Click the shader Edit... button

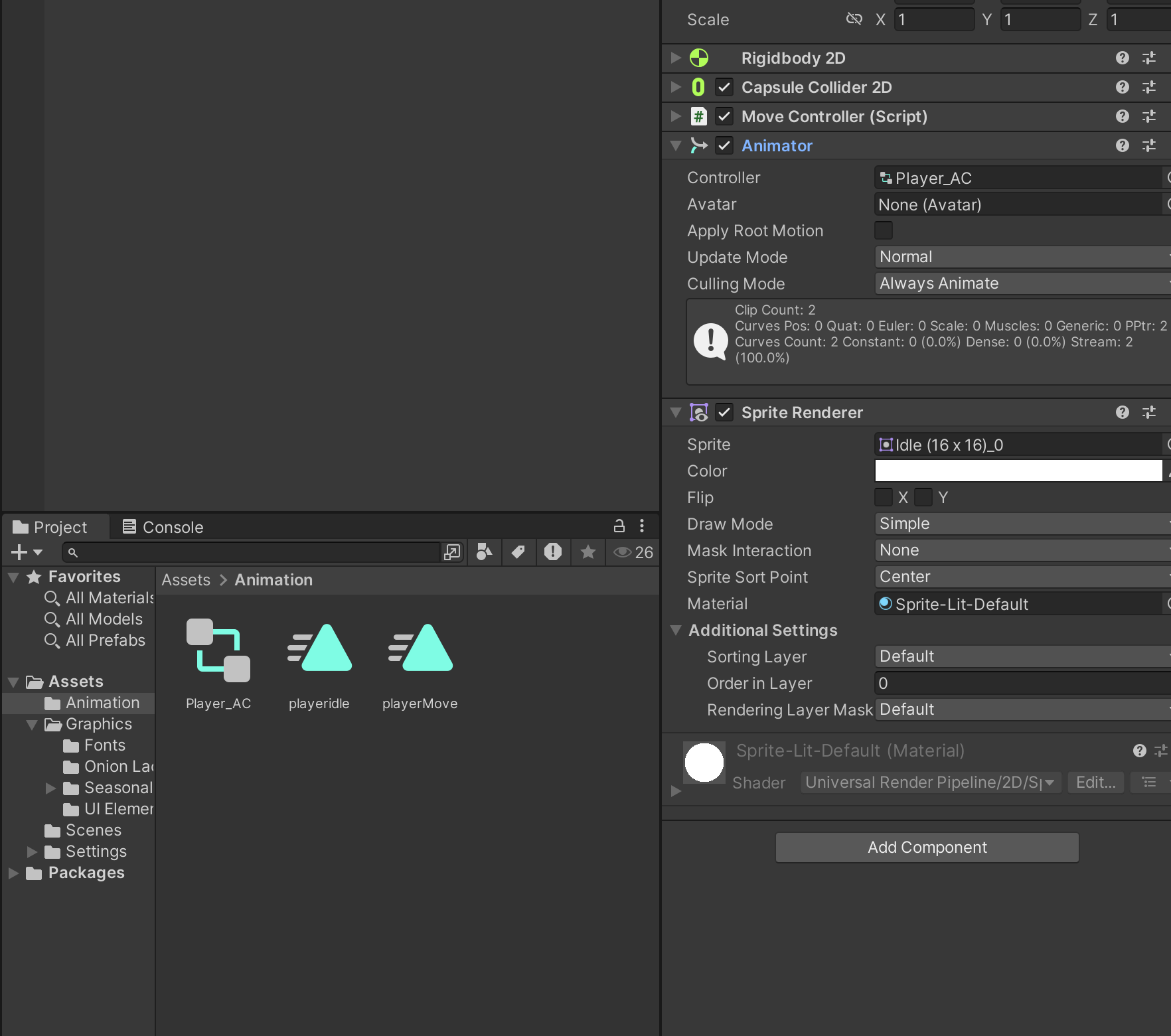pyautogui.click(x=1095, y=782)
